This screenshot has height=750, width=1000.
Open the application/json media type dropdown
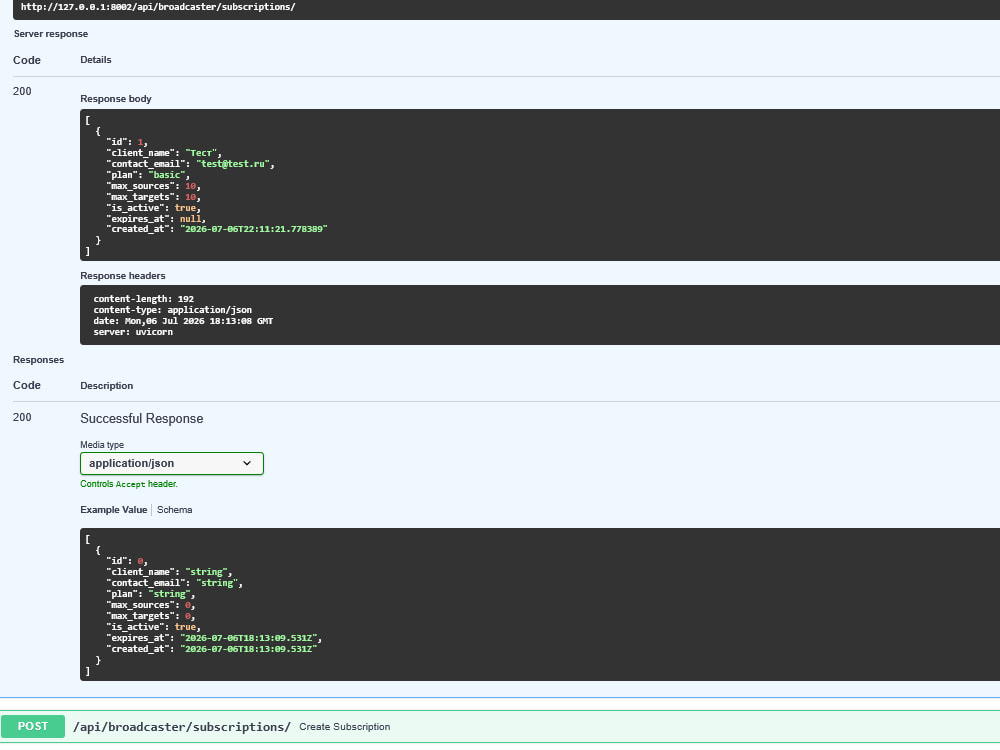(172, 464)
